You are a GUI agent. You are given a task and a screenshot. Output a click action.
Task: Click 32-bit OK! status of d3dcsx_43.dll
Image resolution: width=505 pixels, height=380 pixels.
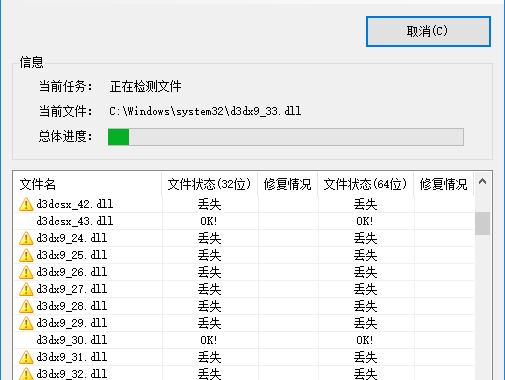209,221
